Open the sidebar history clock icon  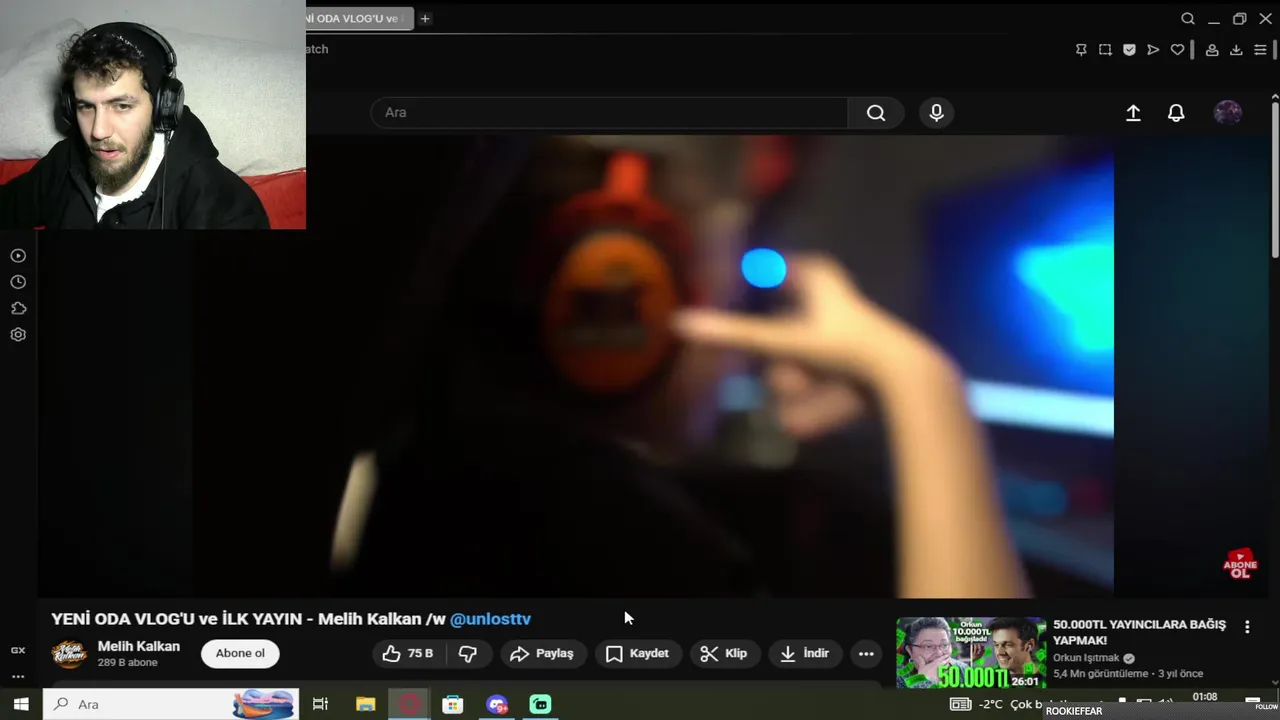pyautogui.click(x=18, y=283)
